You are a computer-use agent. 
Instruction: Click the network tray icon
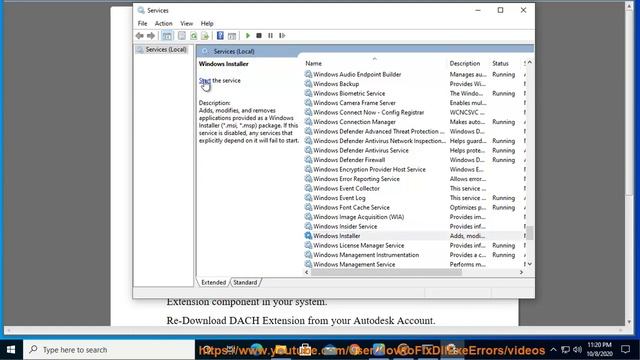click(x=565, y=350)
